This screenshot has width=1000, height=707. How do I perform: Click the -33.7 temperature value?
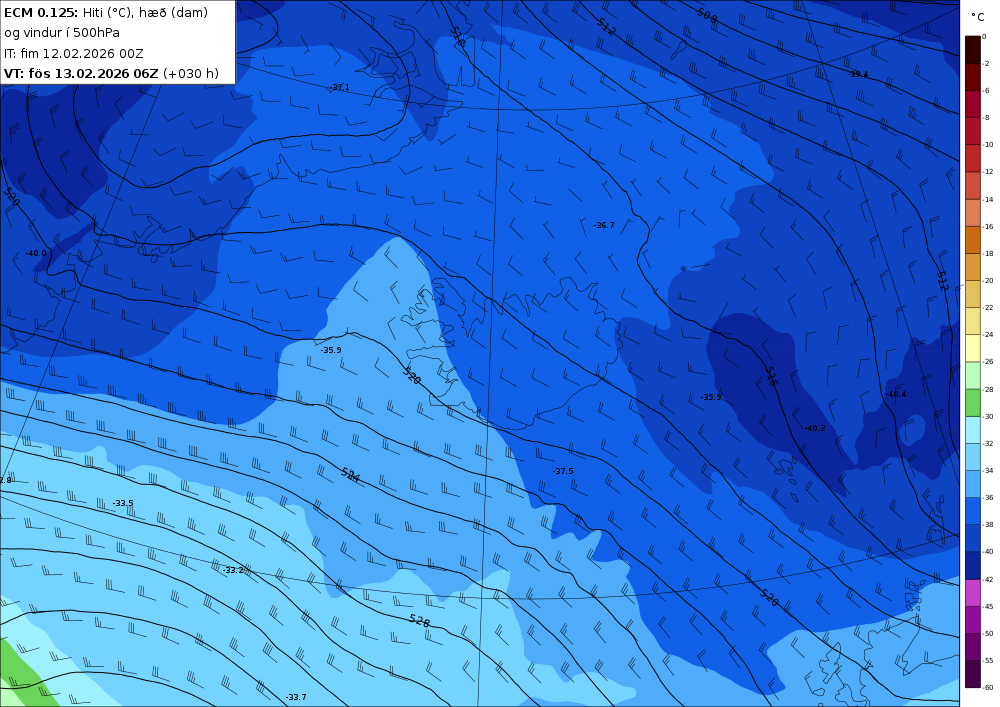[296, 697]
